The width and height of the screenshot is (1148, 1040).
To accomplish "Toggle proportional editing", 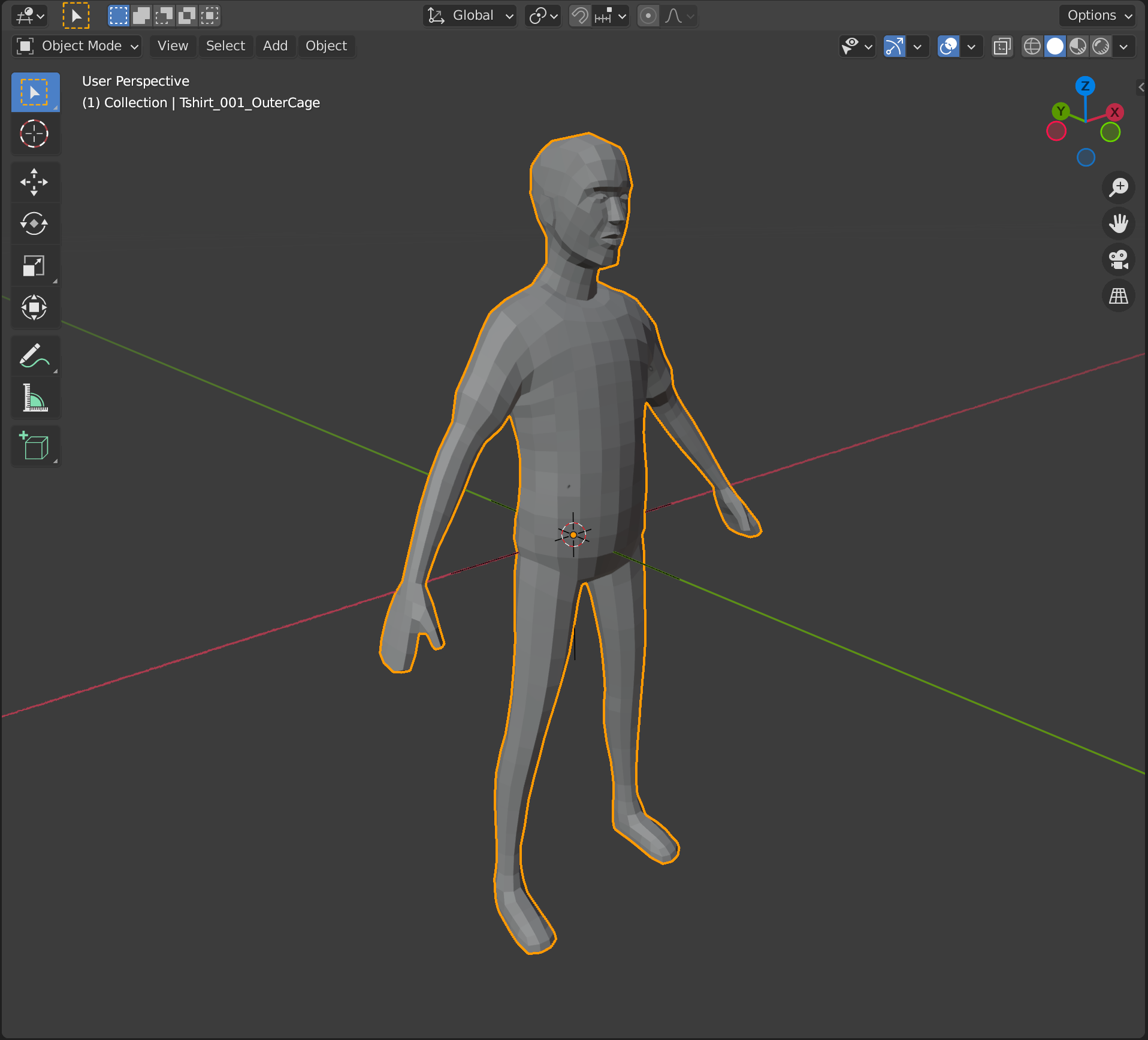I will 648,16.
